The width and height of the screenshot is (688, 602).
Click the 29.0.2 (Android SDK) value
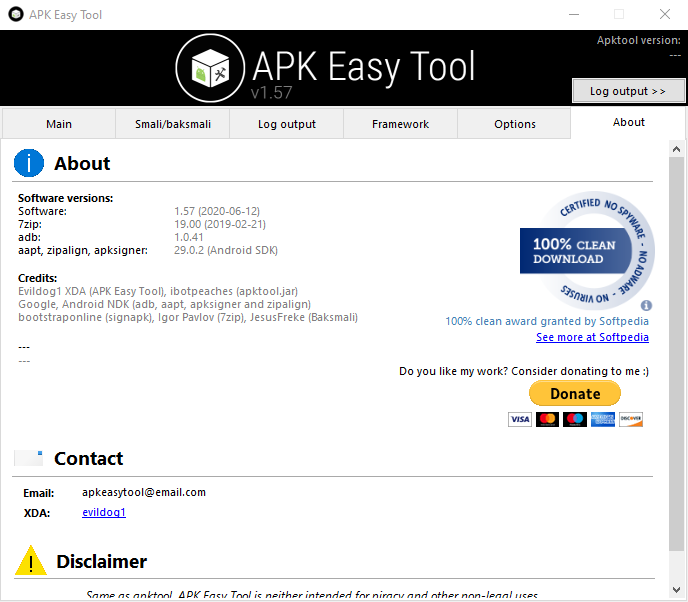(x=226, y=250)
